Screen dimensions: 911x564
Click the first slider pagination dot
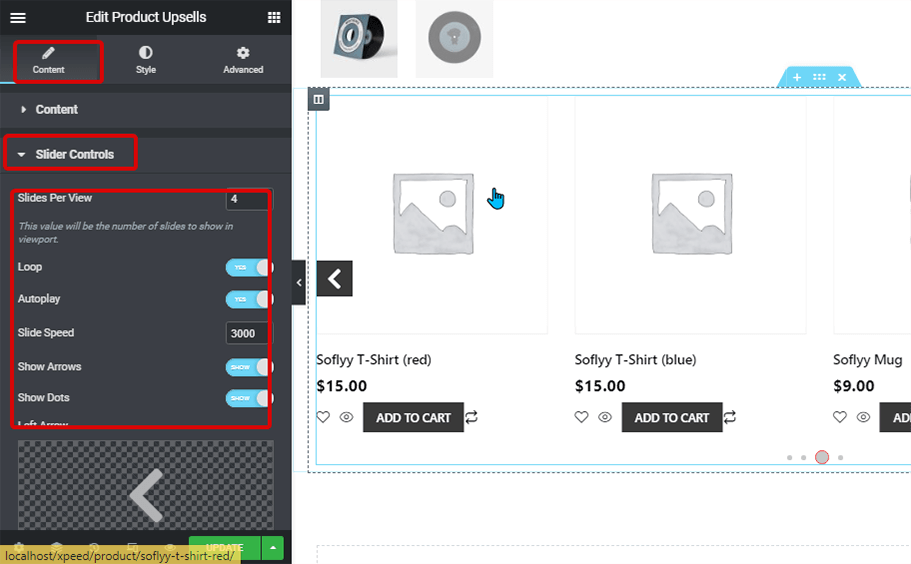[790, 458]
